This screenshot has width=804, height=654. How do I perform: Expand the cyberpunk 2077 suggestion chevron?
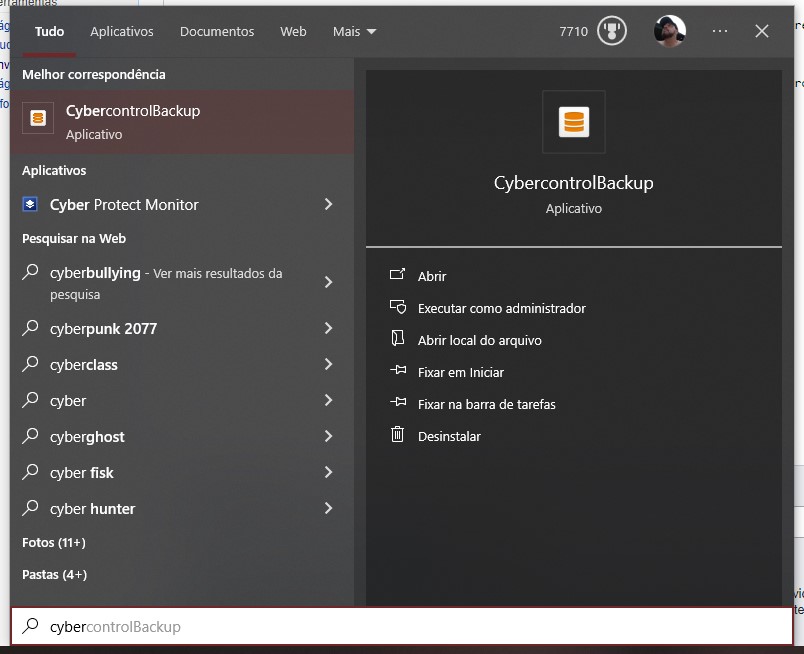point(328,328)
